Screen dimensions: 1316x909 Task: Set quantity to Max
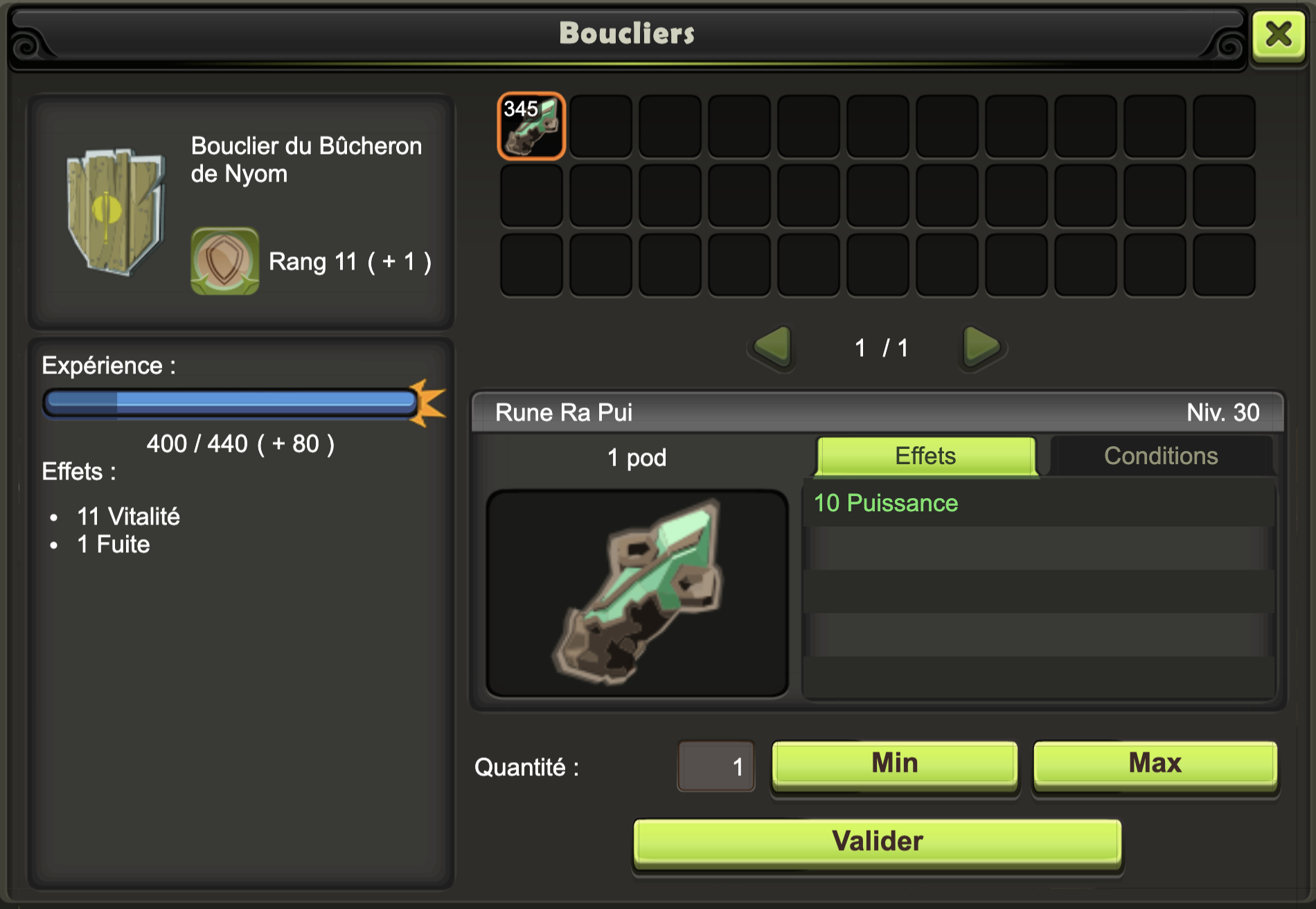tap(1155, 765)
